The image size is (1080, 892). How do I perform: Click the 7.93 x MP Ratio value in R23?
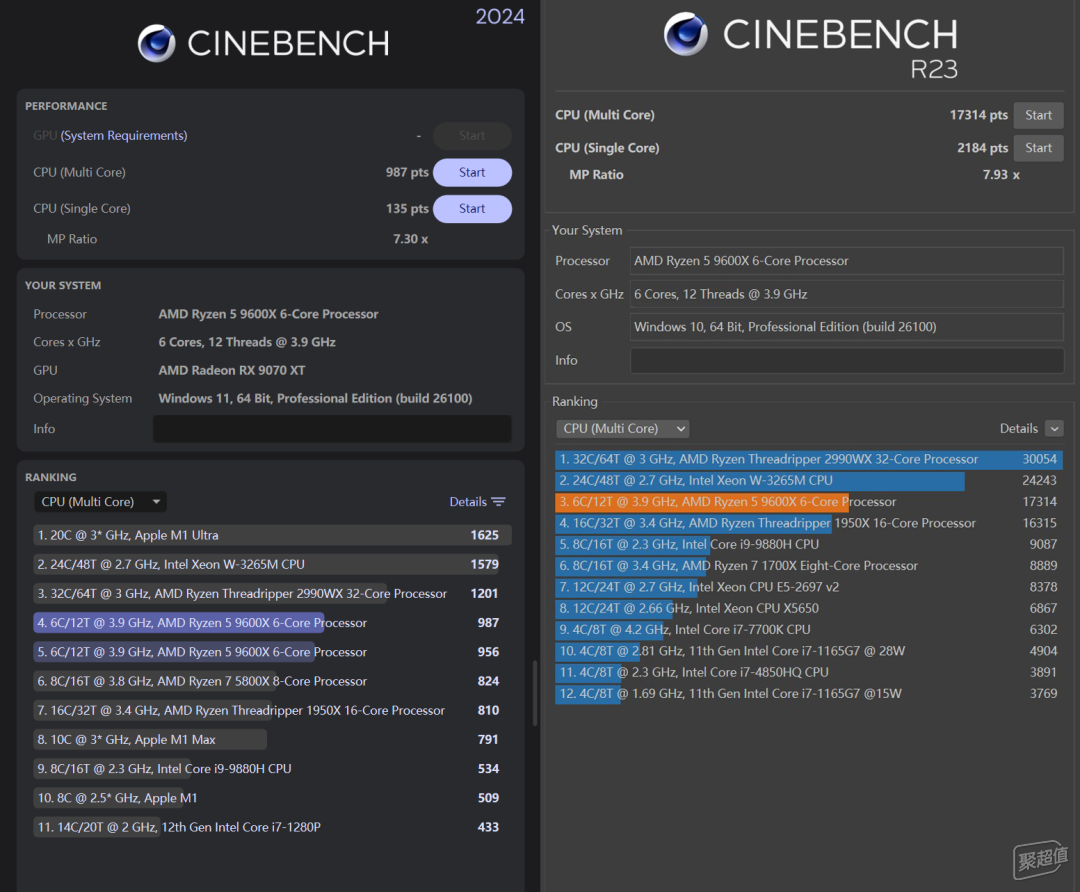pos(1001,175)
